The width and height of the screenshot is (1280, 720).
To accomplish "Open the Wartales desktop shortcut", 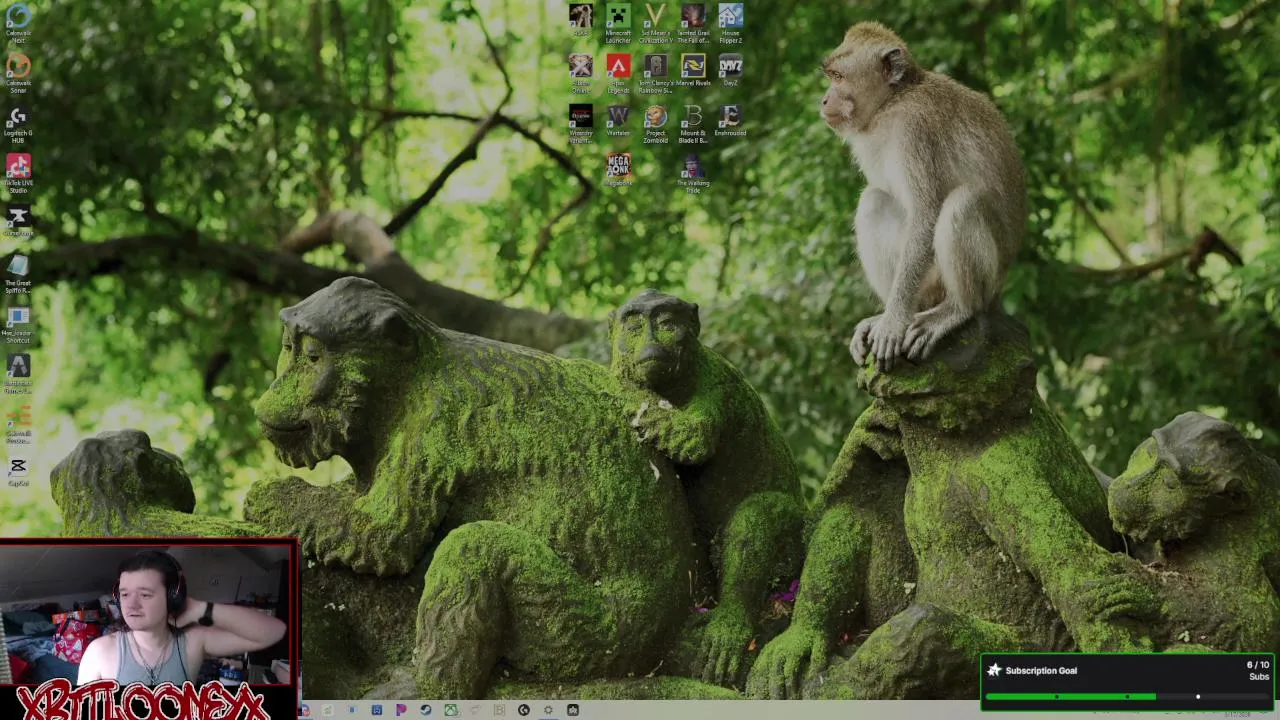I will coord(618,121).
